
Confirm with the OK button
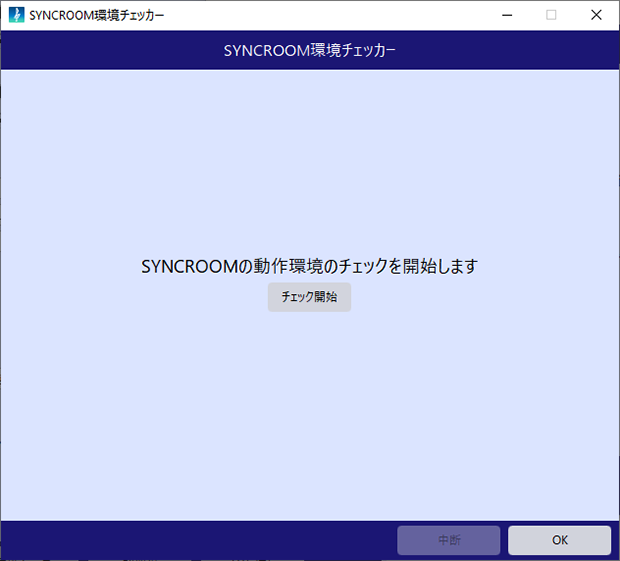click(x=560, y=540)
